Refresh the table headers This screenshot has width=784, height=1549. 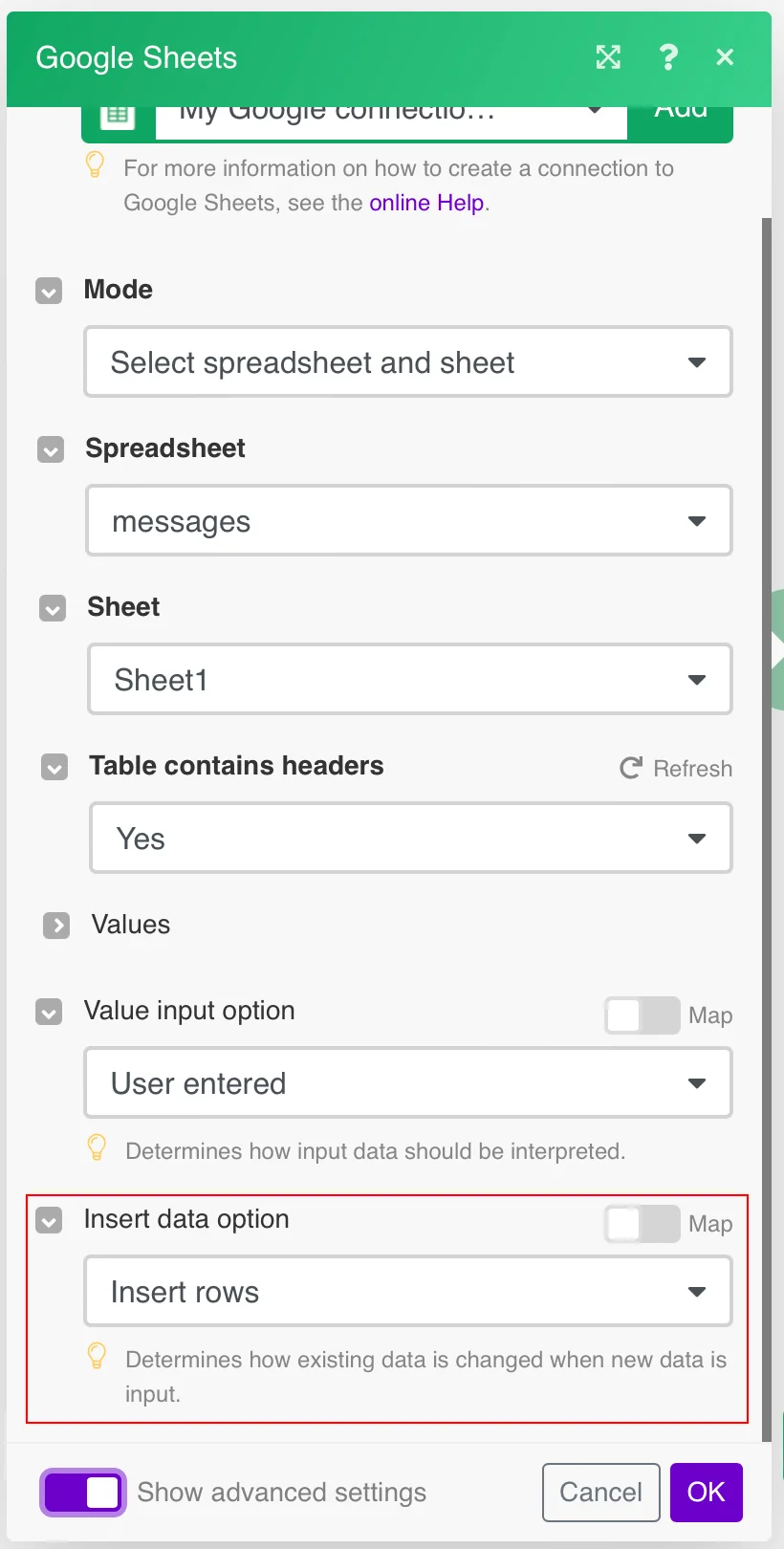tap(676, 769)
